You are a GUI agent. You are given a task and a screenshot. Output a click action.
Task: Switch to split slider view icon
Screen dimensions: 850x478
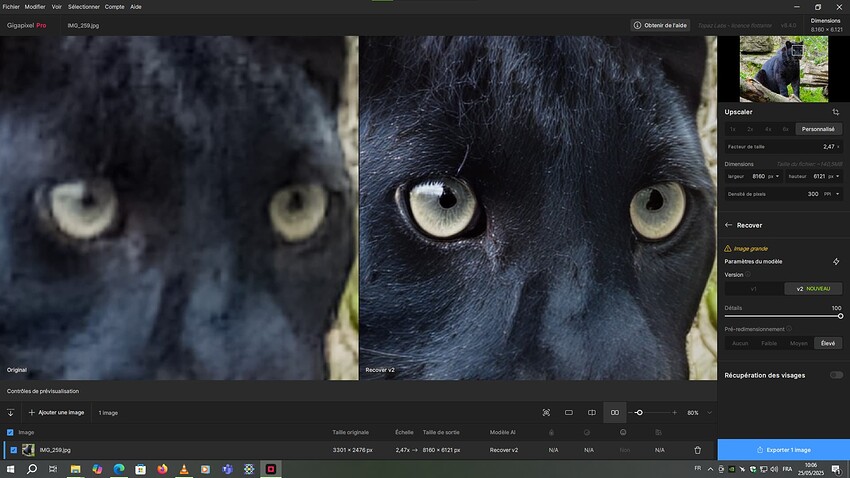pyautogui.click(x=592, y=412)
